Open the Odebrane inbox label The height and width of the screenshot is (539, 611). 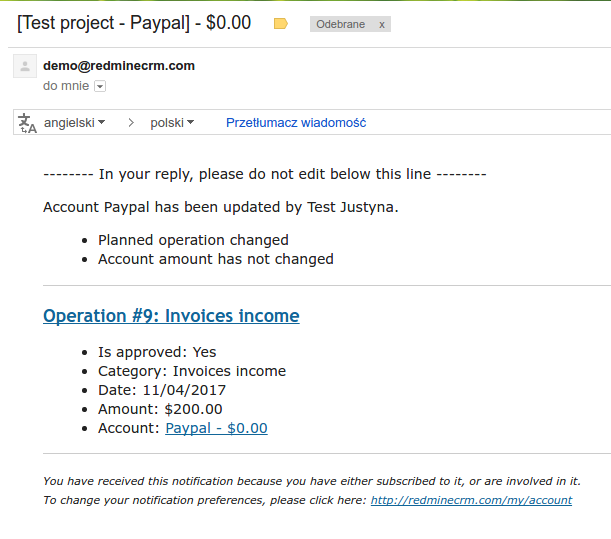click(x=340, y=24)
